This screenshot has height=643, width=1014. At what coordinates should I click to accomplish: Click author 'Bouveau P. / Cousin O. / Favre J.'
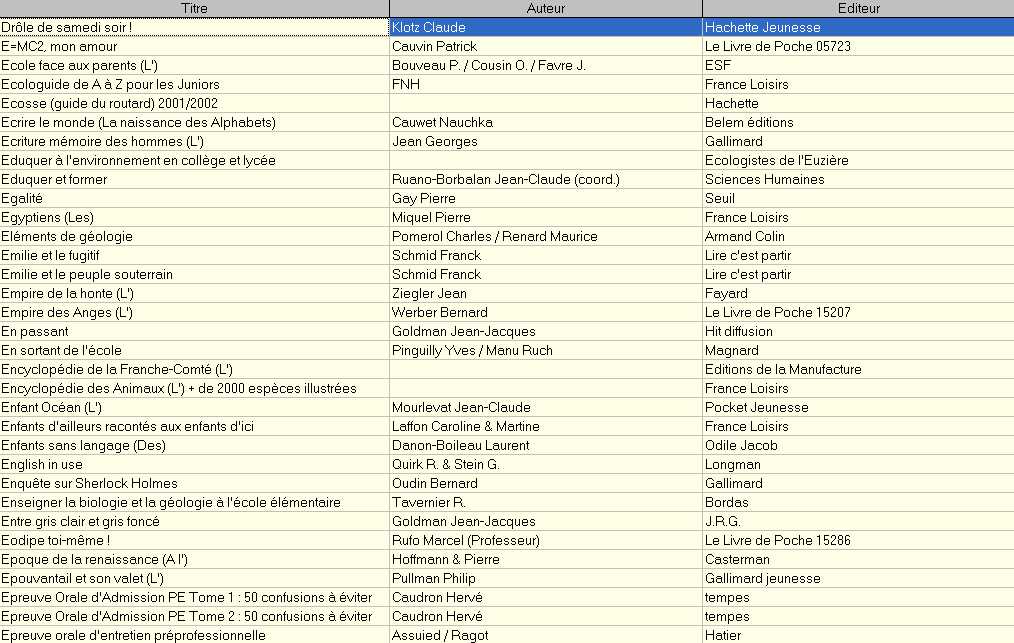[489, 65]
